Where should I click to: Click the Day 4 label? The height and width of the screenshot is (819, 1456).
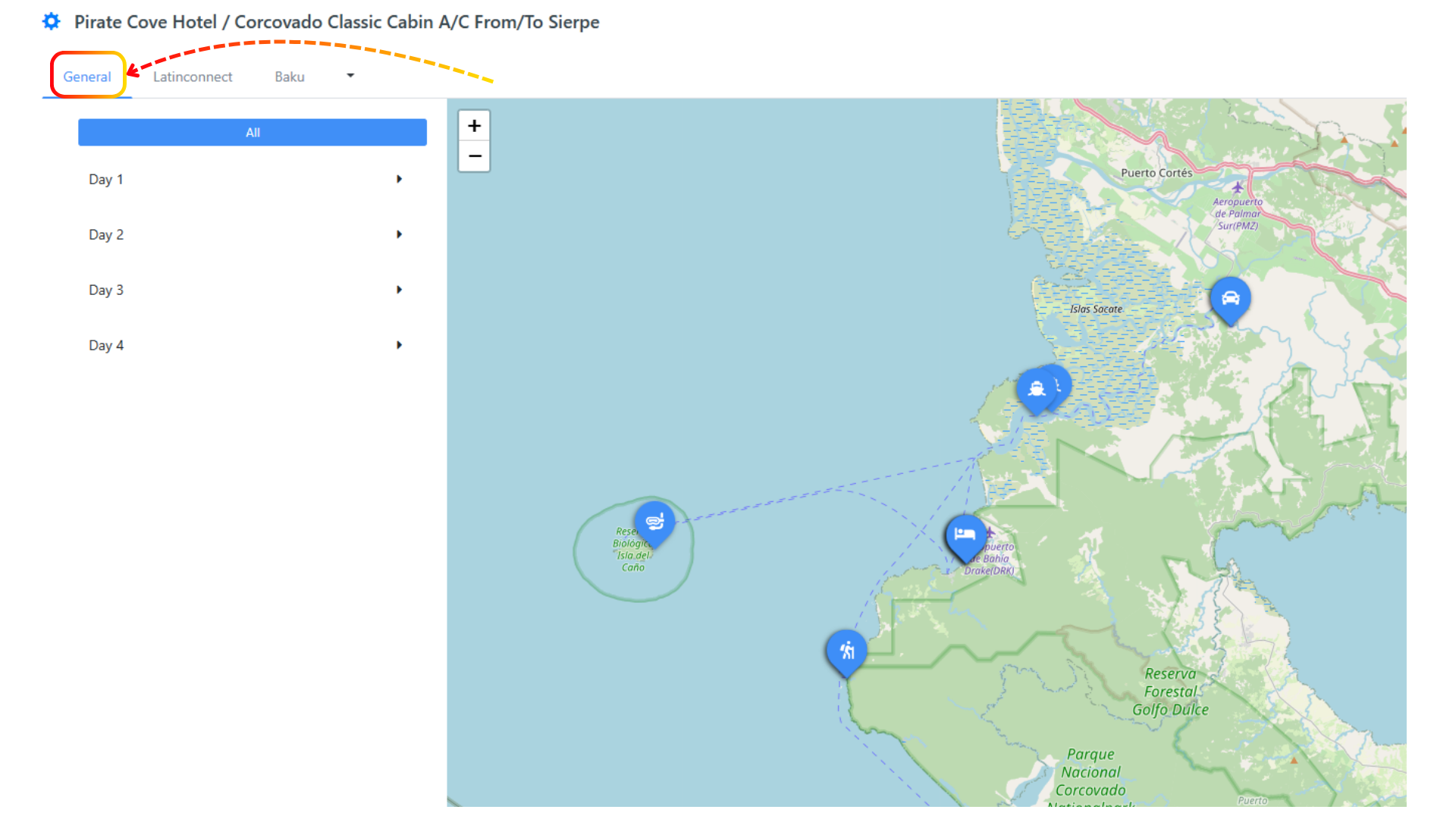[105, 346]
